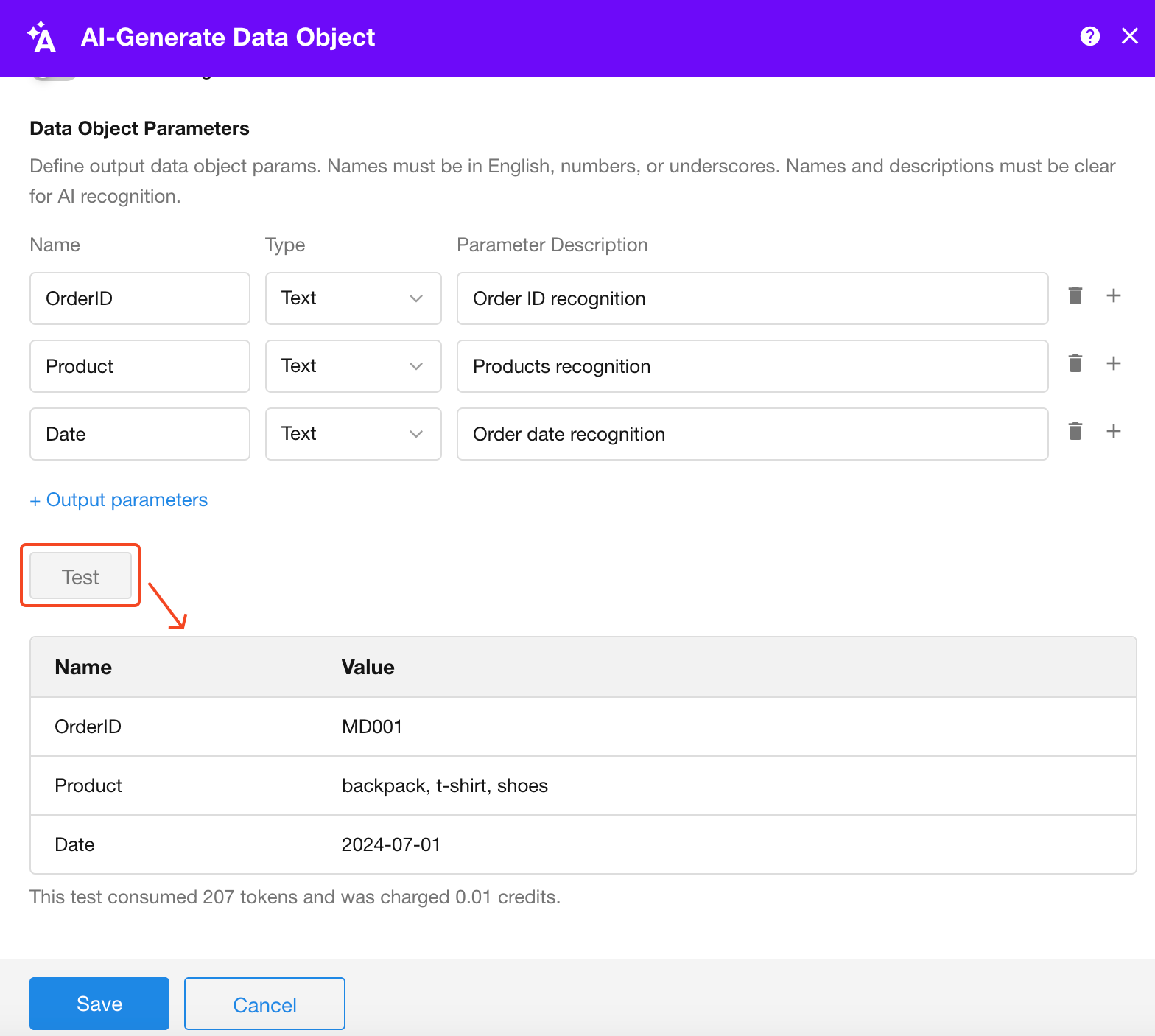
Task: Focus the Order date recognition description field
Action: (752, 434)
